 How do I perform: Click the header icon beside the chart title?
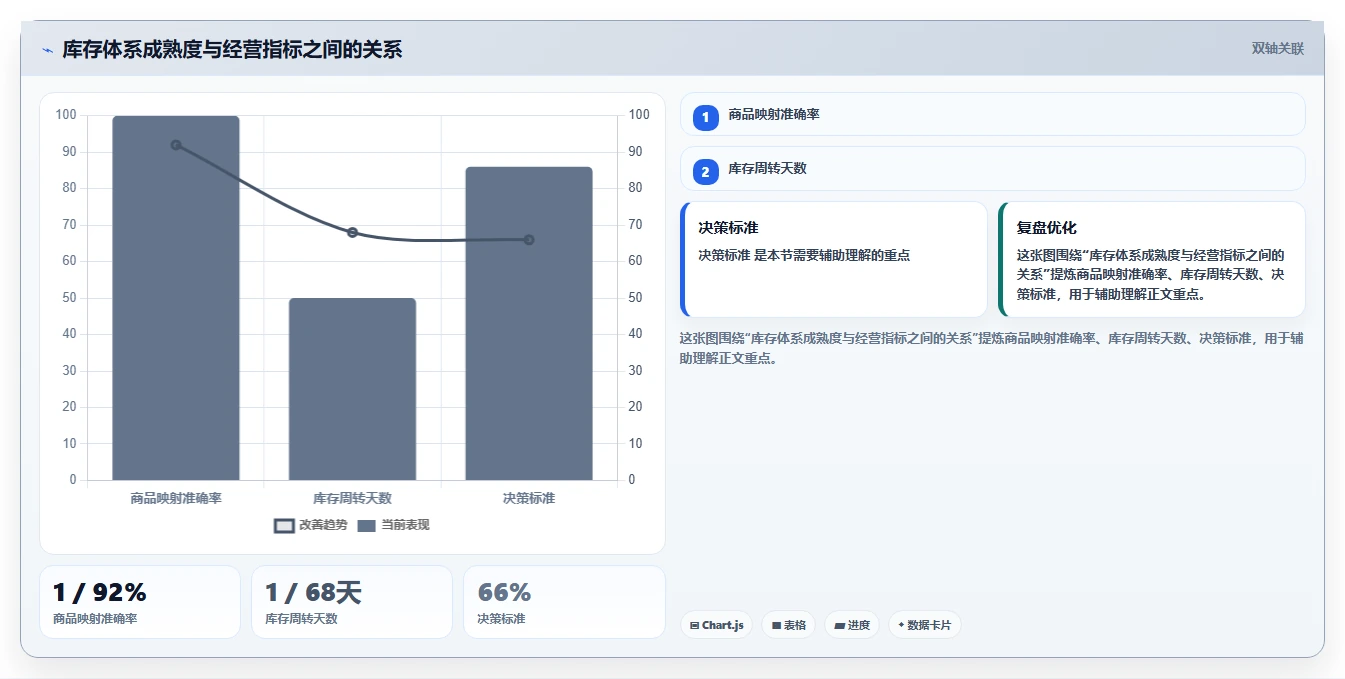tap(47, 50)
